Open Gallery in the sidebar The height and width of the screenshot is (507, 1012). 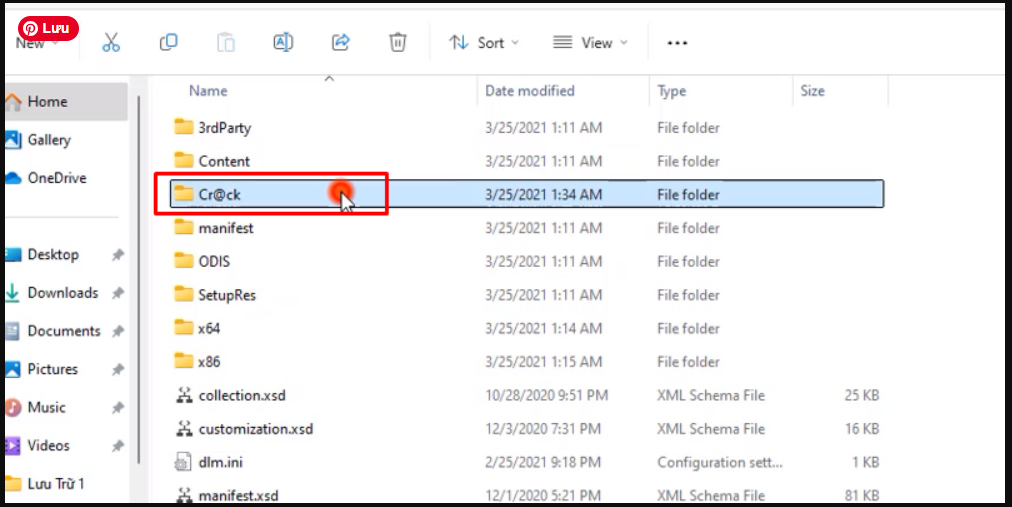click(x=49, y=140)
